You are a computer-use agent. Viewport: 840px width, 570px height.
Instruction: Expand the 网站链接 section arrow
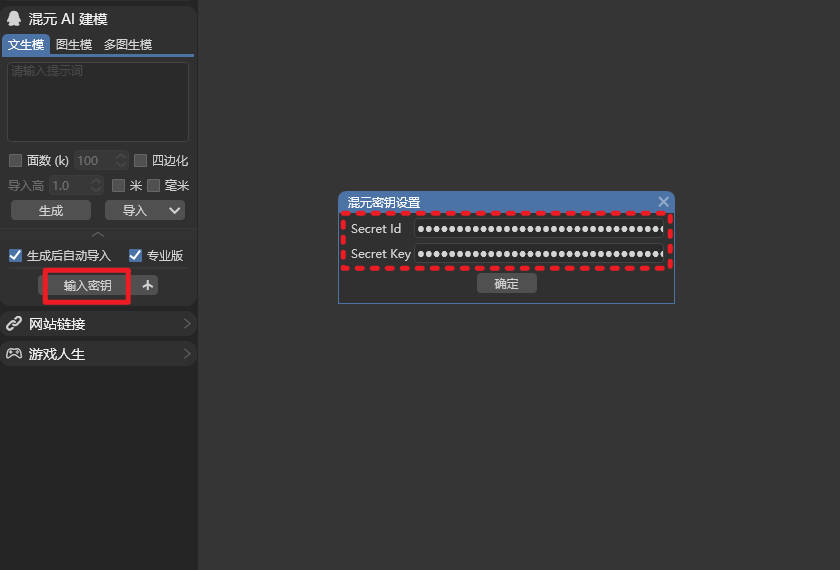click(187, 324)
